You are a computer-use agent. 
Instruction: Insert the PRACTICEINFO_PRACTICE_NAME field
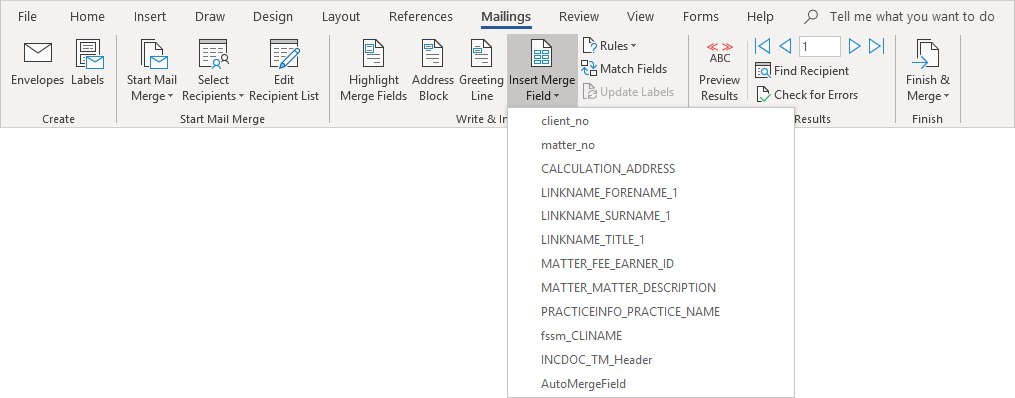pos(651,312)
